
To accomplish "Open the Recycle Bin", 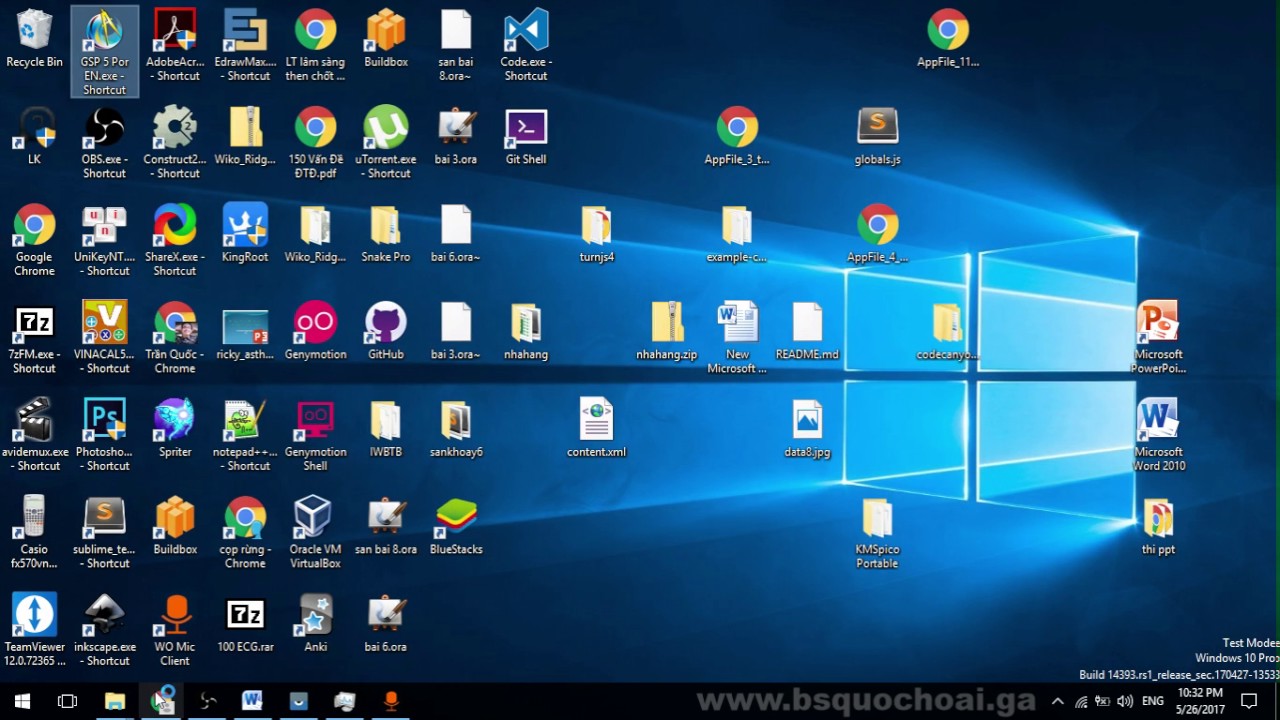I will click(x=34, y=40).
